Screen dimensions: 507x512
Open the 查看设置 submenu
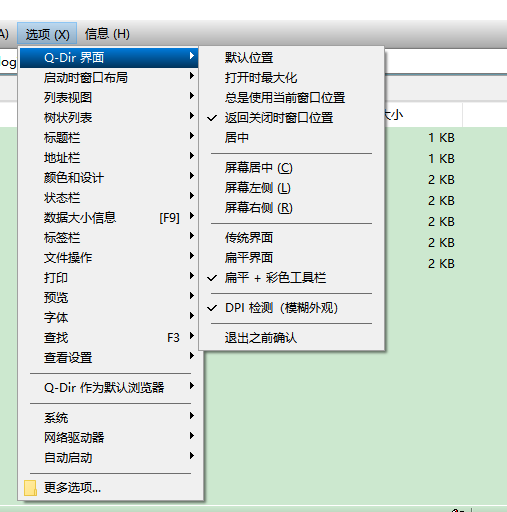(x=109, y=358)
